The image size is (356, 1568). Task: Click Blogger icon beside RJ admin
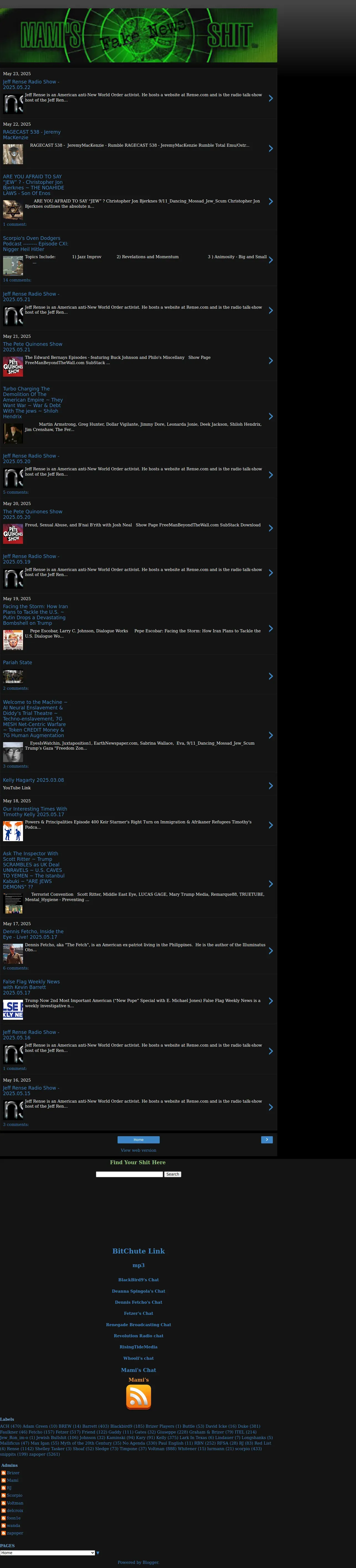(4, 1488)
